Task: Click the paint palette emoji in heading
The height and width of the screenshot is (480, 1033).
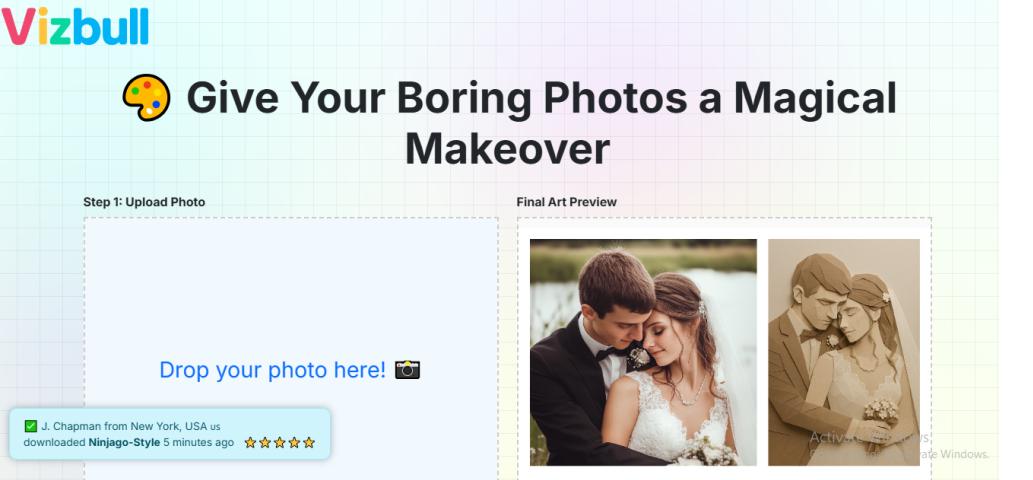Action: pyautogui.click(x=146, y=97)
